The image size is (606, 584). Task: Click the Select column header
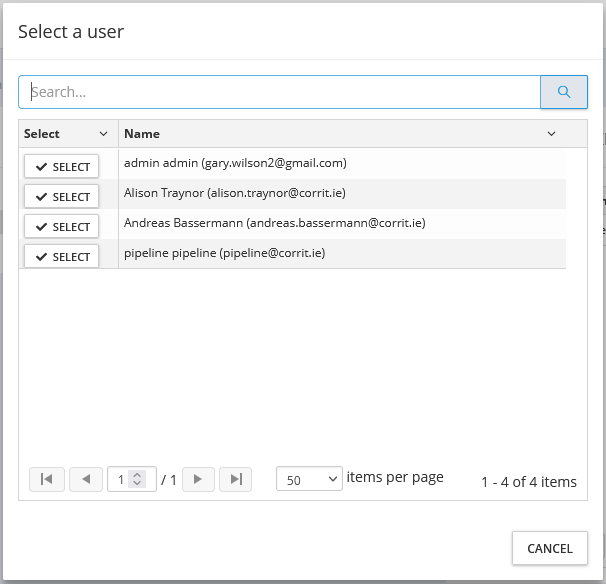tap(42, 134)
